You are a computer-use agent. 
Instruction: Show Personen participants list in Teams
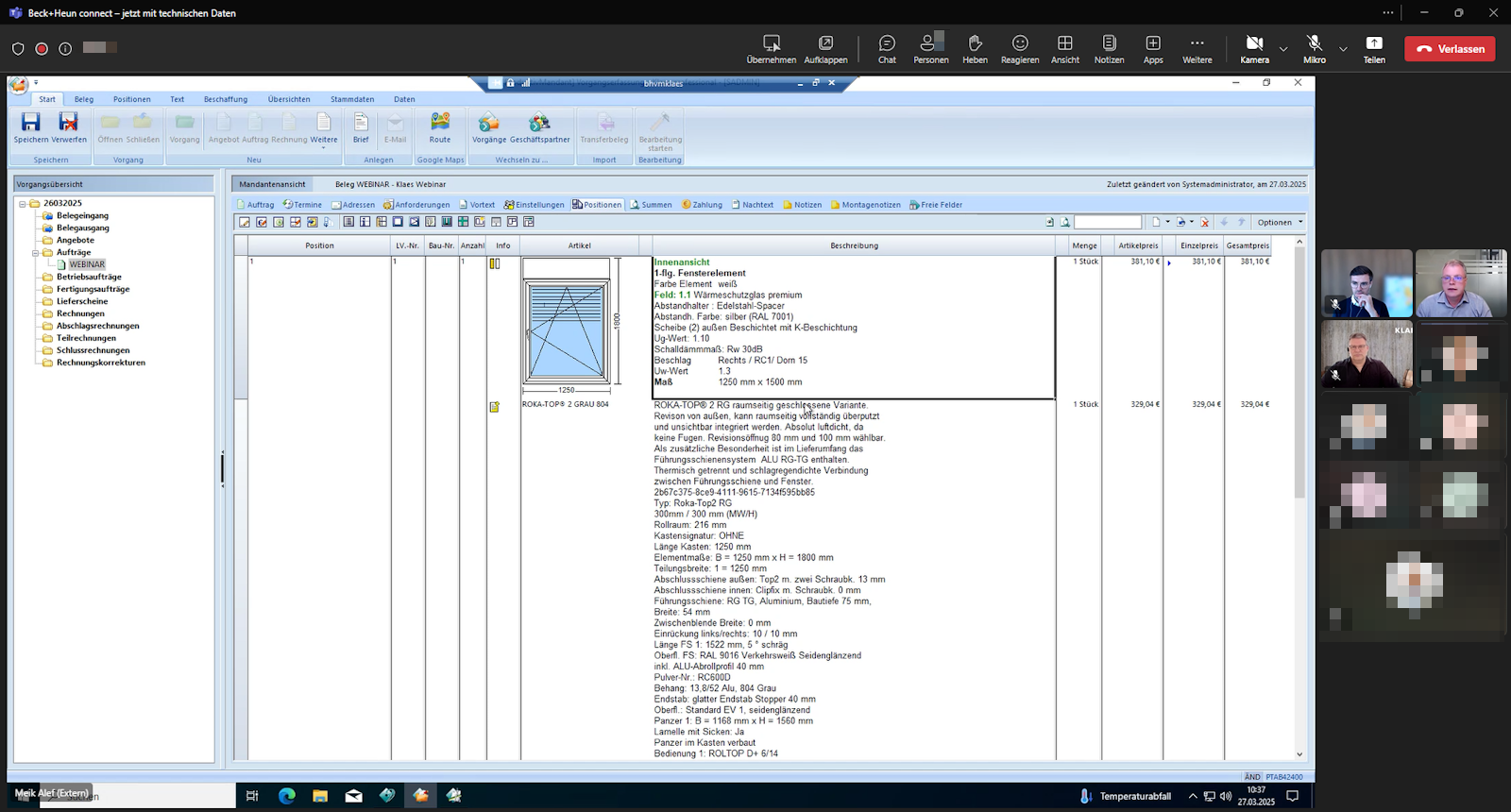[x=930, y=48]
